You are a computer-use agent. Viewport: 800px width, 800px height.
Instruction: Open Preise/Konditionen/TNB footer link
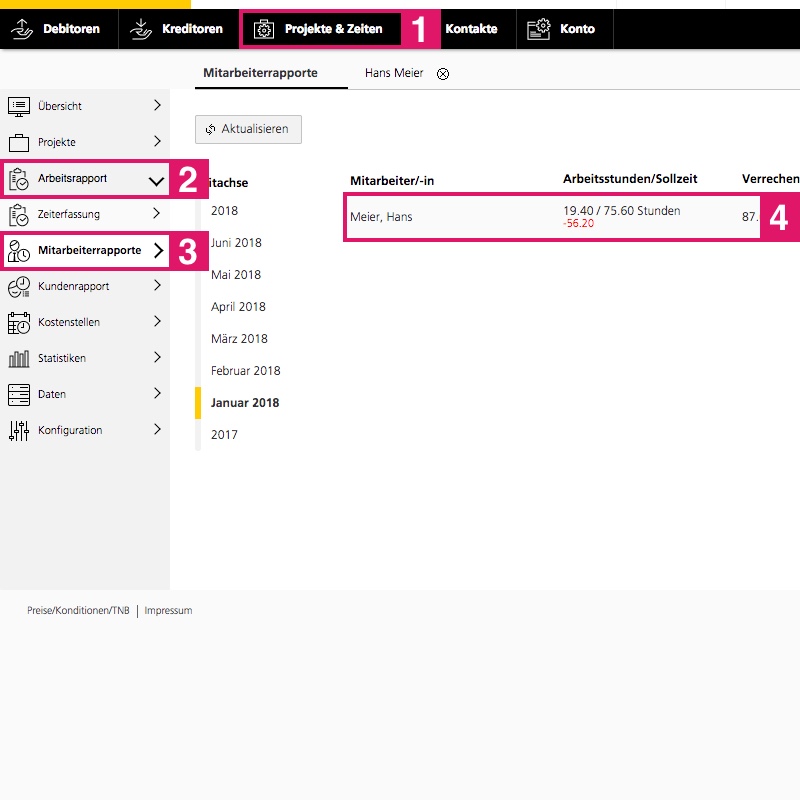pyautogui.click(x=78, y=610)
